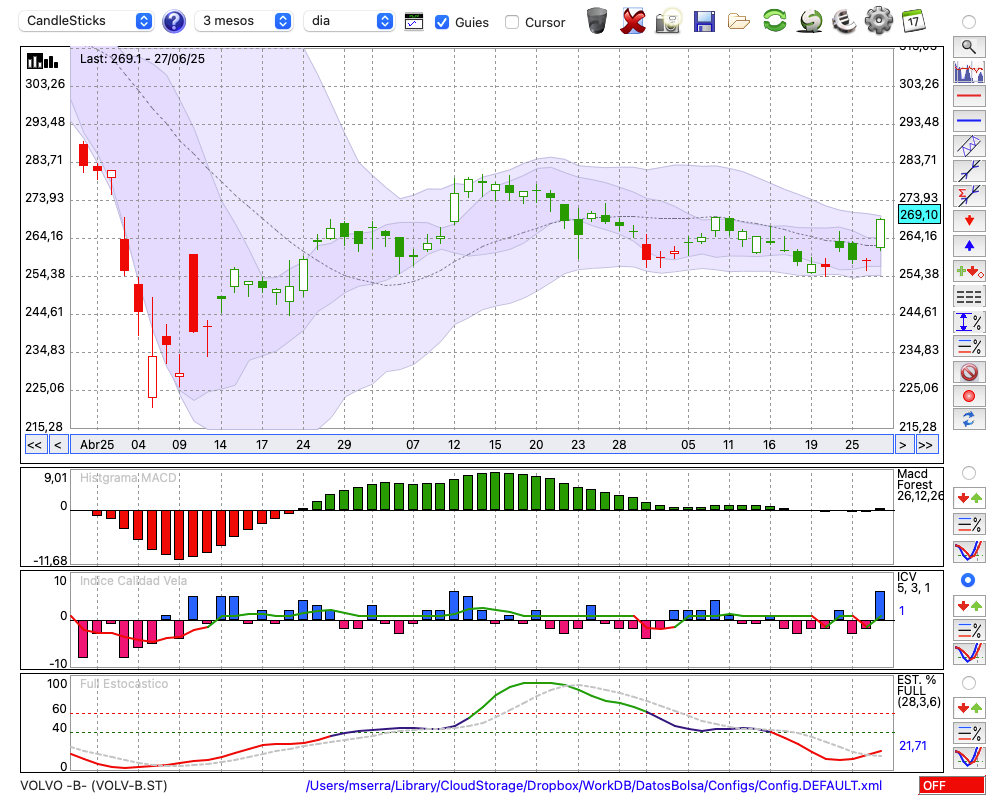This screenshot has height=800, width=1000.
Task: Select the red horizontal line tool
Action: (x=969, y=96)
